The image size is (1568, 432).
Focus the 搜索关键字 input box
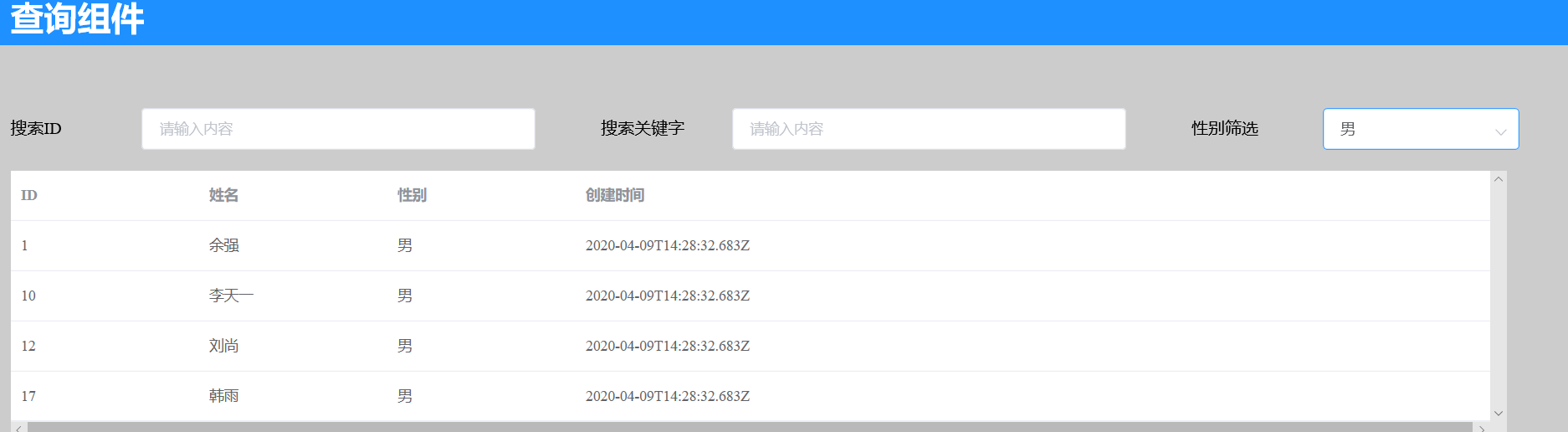click(929, 129)
